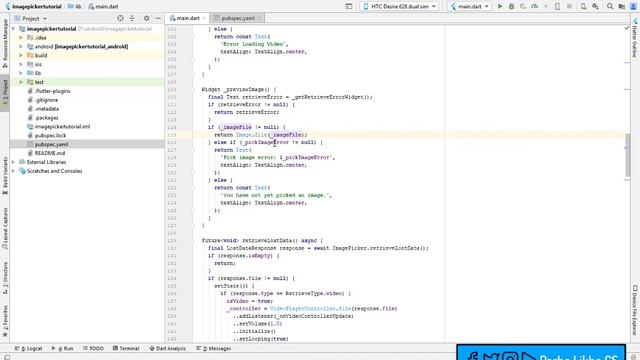Open the Project view mode dropdown
The width and height of the screenshot is (640, 360).
point(31,18)
